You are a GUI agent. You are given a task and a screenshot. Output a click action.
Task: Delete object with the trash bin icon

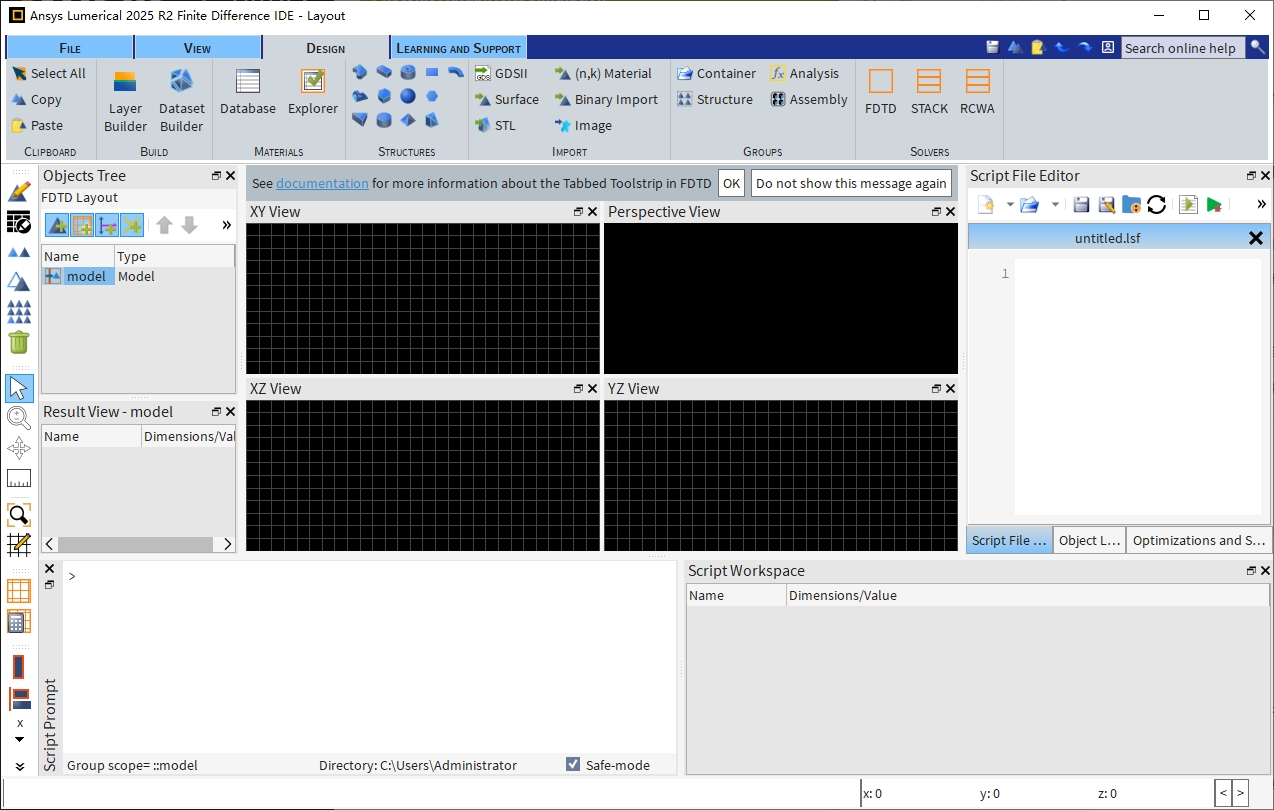19,342
